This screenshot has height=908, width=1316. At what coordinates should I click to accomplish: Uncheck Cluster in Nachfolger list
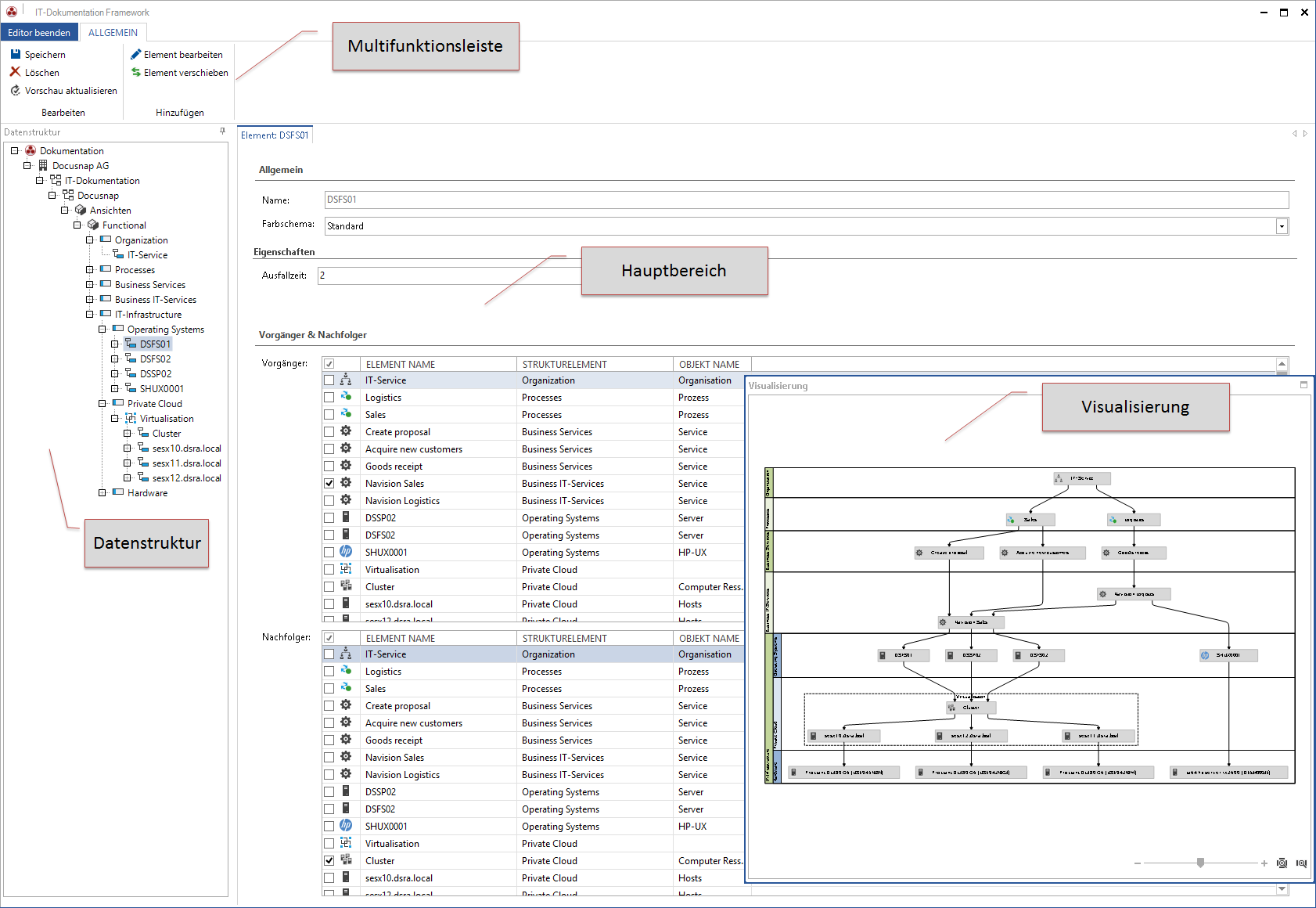(329, 860)
